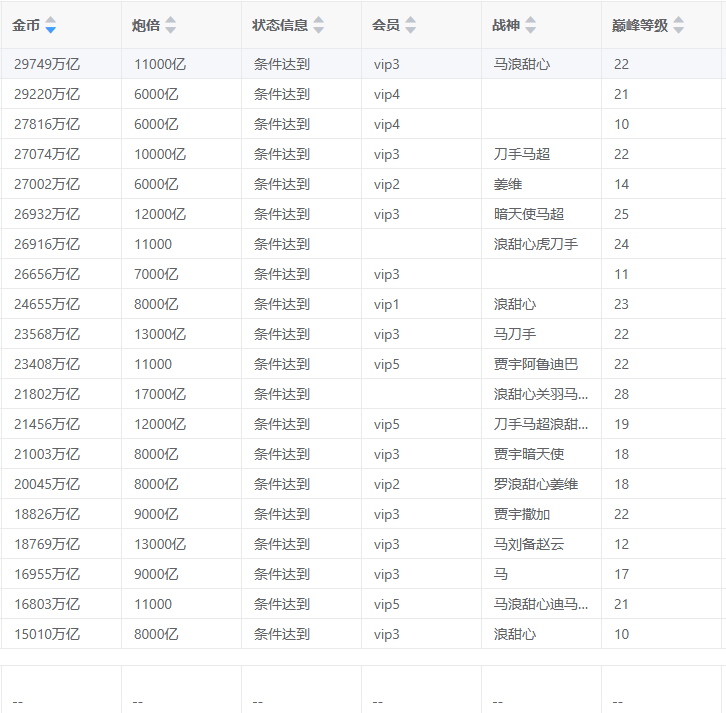Click the 7000亿 cell in 炮倍 column
The width and height of the screenshot is (726, 713).
(x=156, y=274)
